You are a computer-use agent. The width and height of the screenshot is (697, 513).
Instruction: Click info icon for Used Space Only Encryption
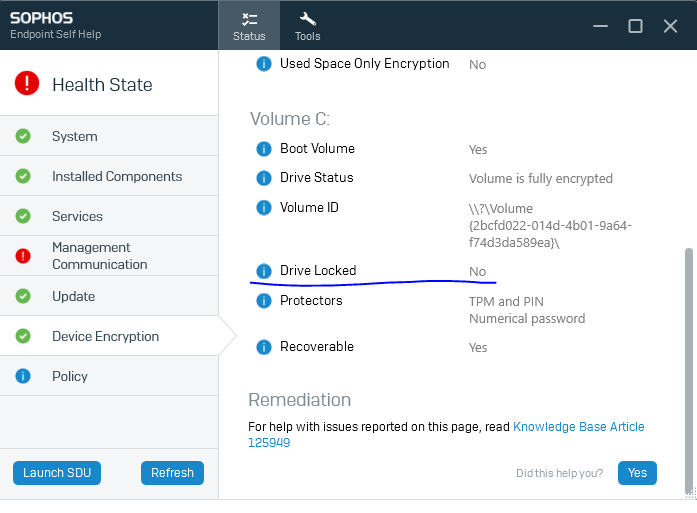264,64
